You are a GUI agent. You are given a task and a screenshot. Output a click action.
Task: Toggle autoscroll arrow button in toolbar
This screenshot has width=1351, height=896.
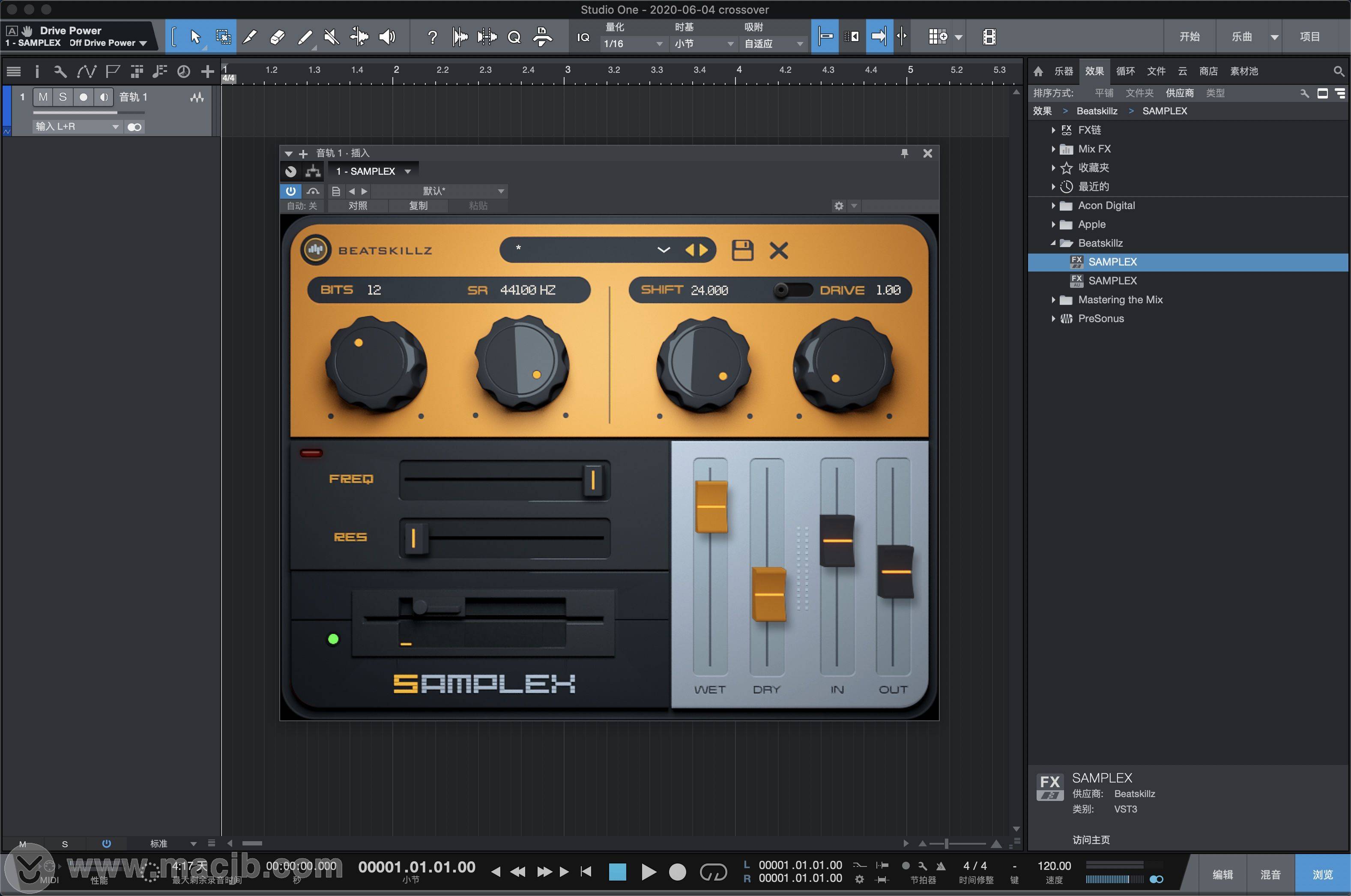[x=879, y=37]
